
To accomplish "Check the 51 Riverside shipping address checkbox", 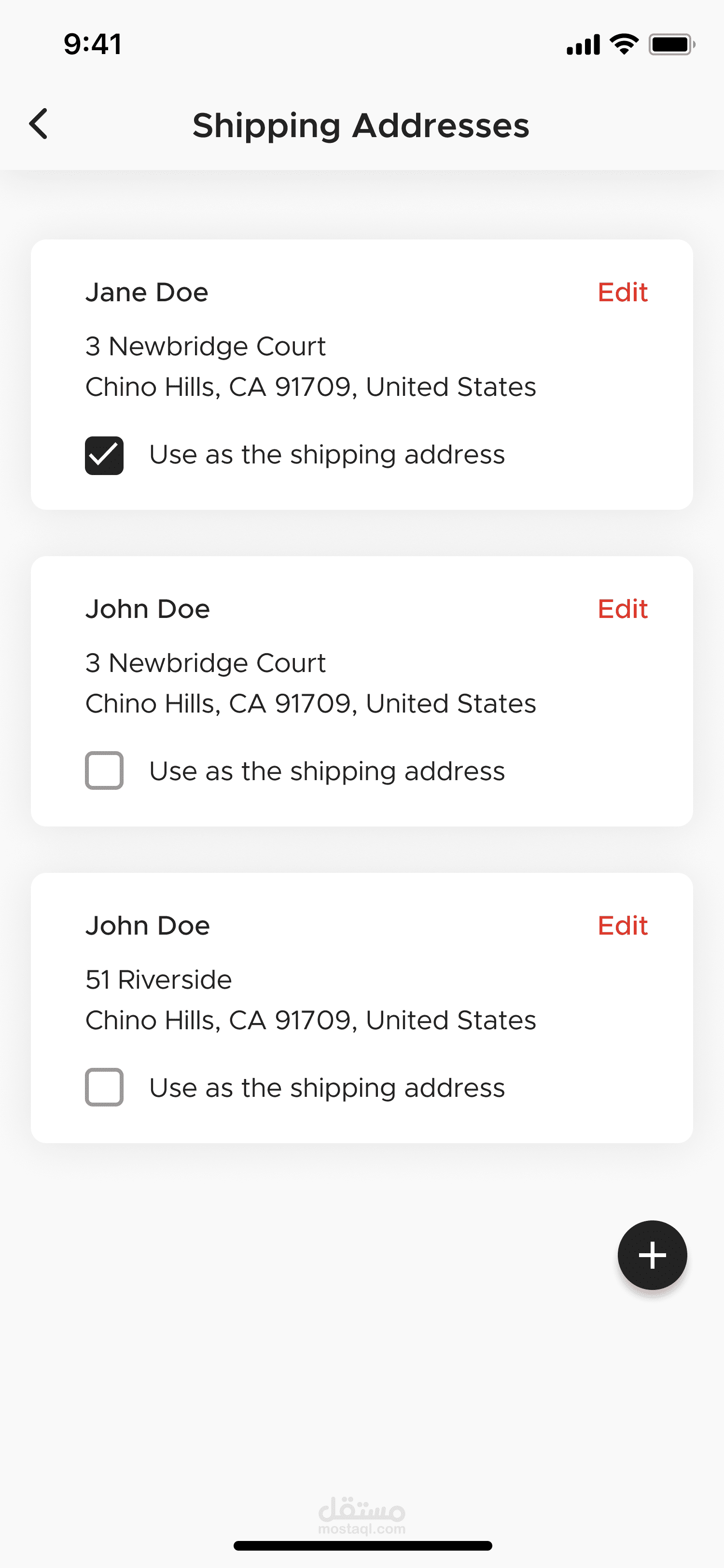I will click(x=104, y=1087).
